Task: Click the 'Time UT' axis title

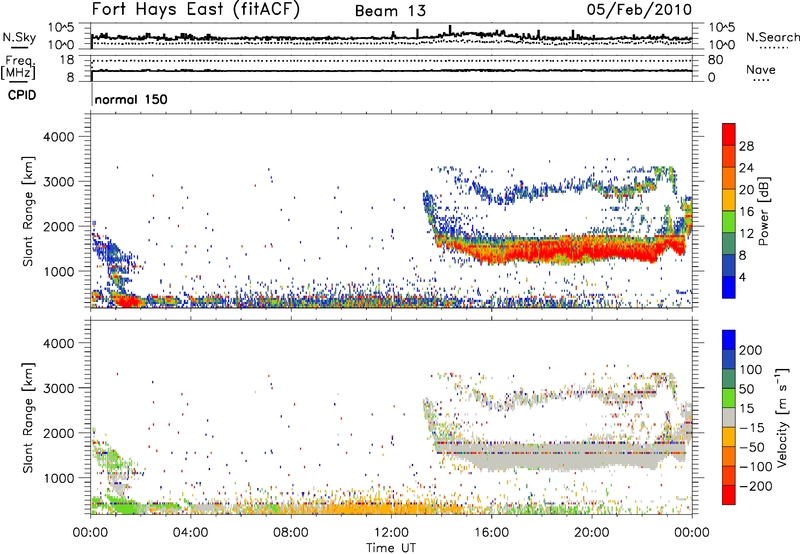Action: click(x=391, y=548)
